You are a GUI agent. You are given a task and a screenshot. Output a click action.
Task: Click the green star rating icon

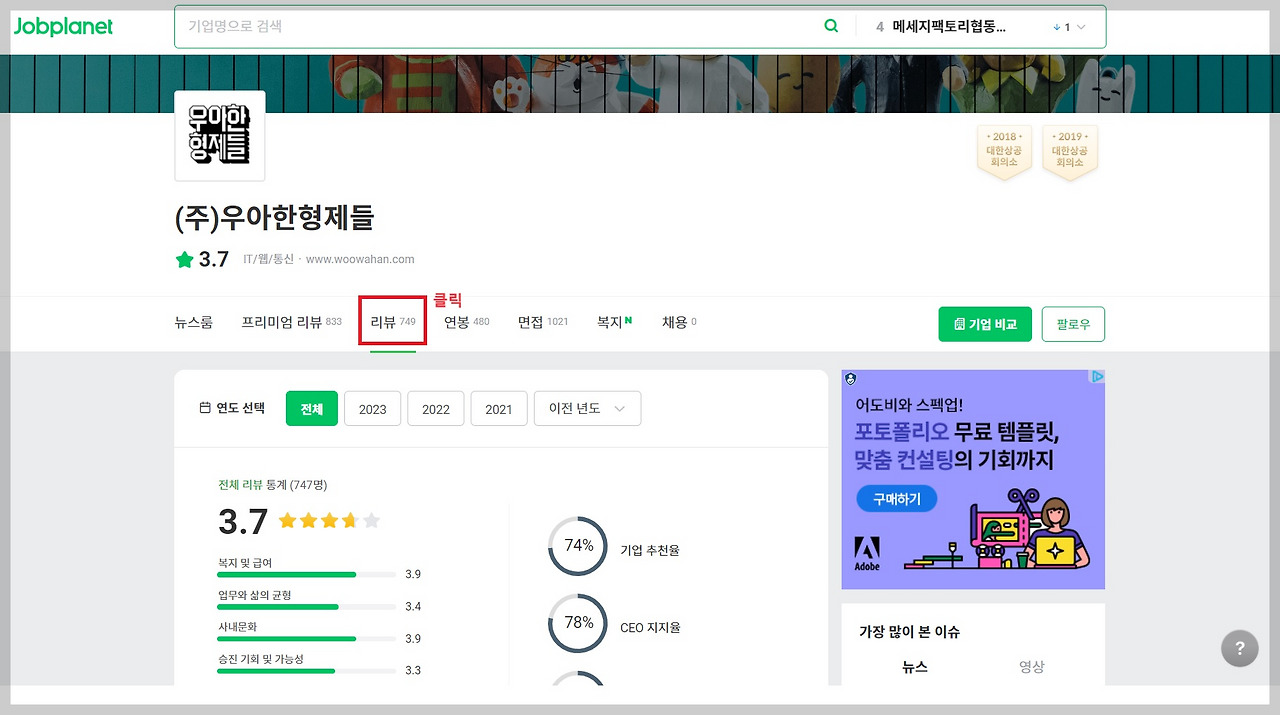point(184,260)
